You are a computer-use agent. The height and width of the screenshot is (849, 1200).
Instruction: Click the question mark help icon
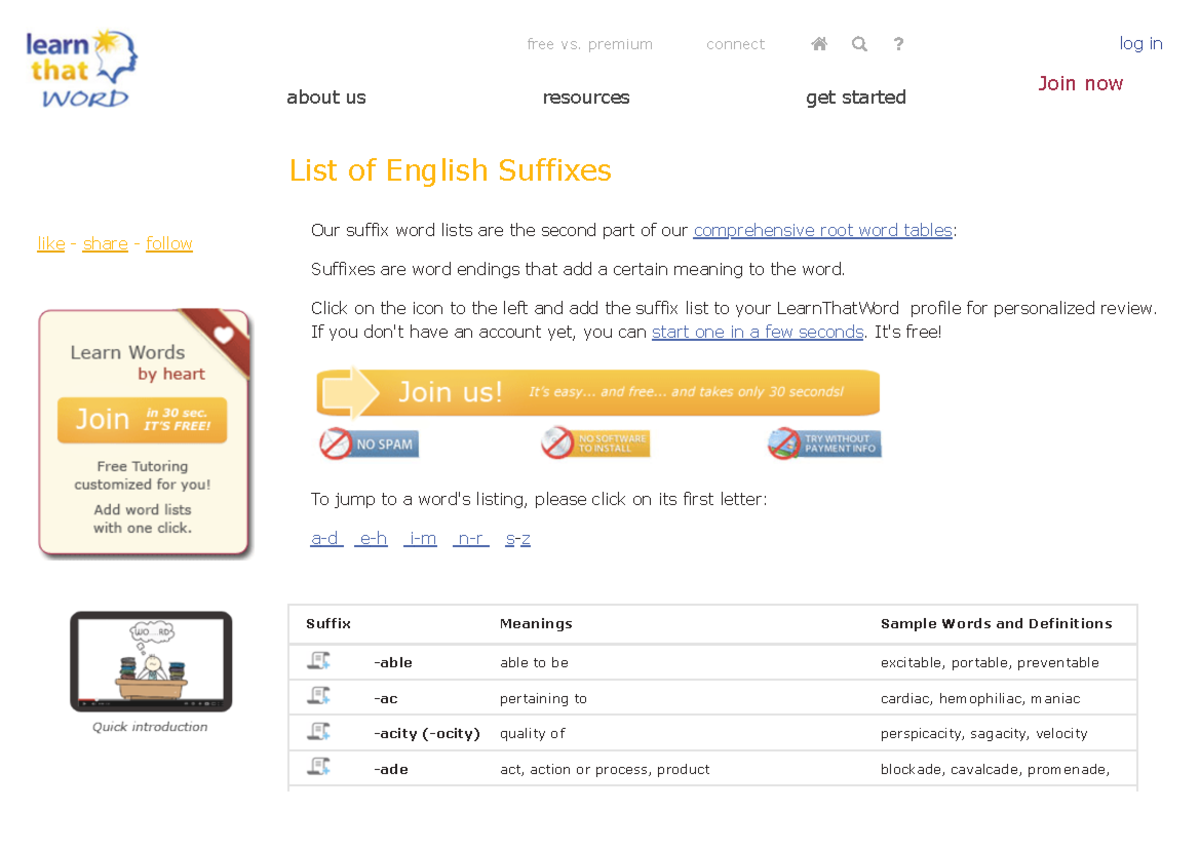click(898, 44)
